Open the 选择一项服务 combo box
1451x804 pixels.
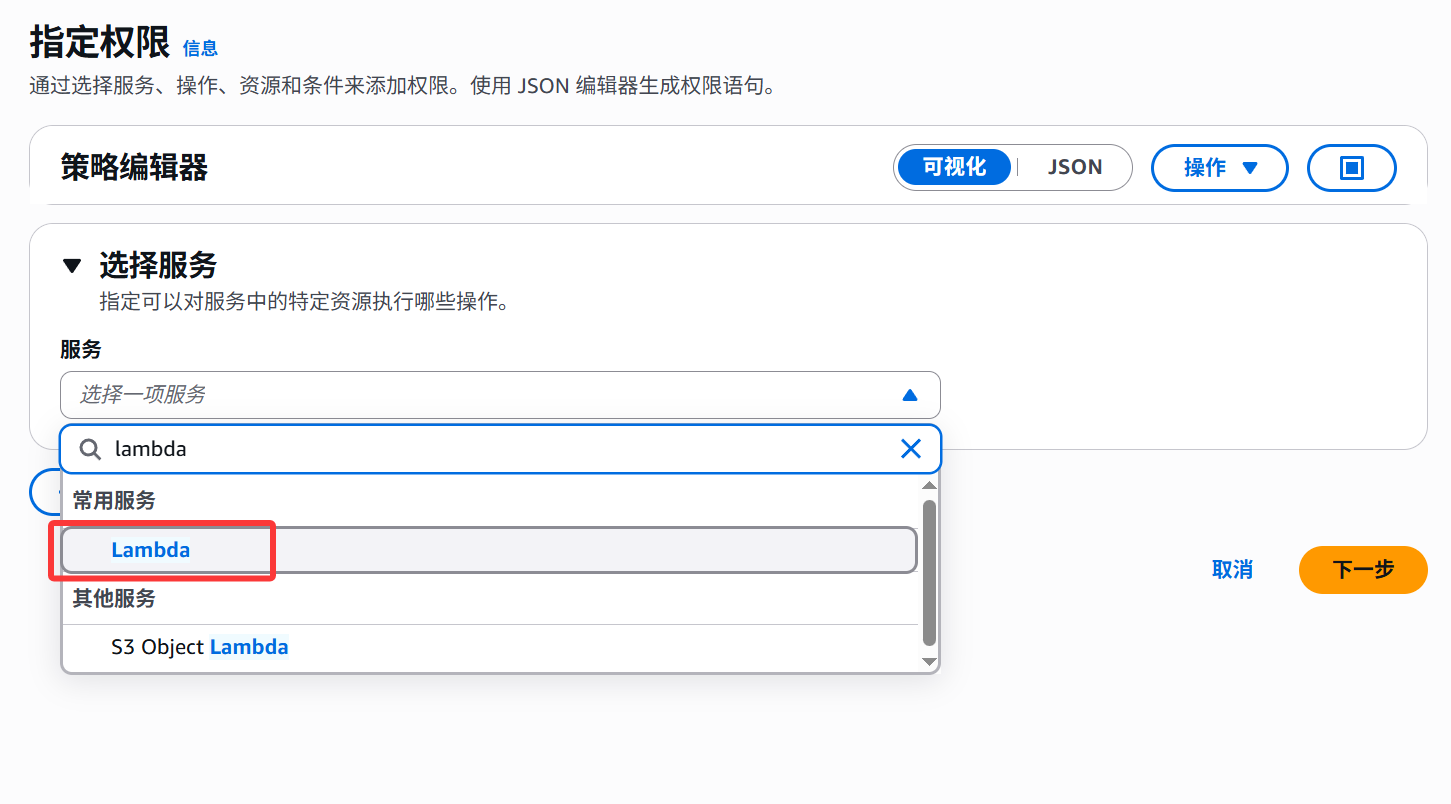500,395
